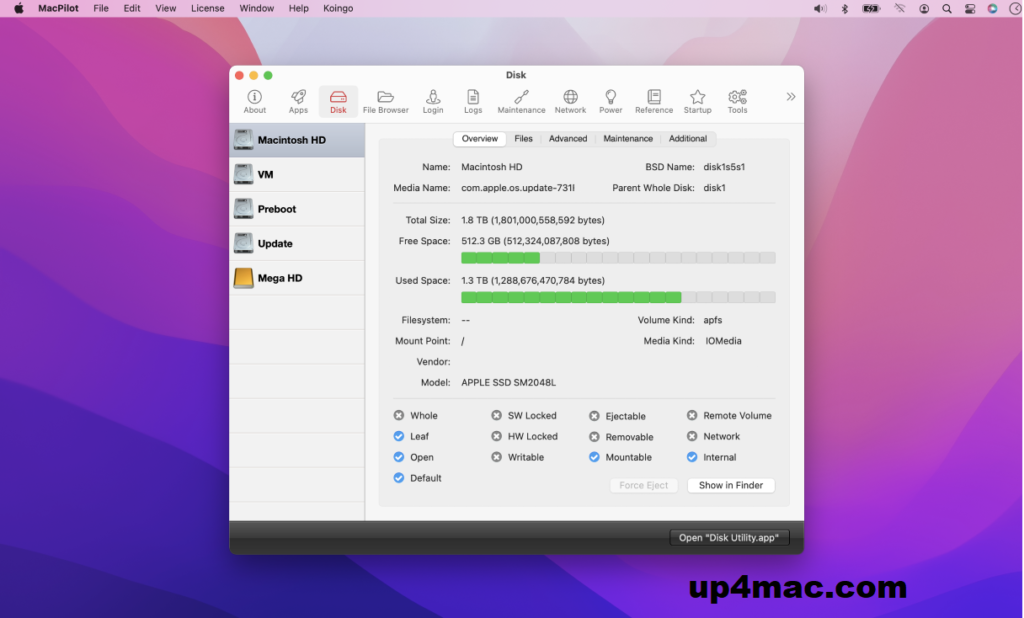1024x618 pixels.
Task: Switch to the Advanced tab
Action: (x=568, y=138)
